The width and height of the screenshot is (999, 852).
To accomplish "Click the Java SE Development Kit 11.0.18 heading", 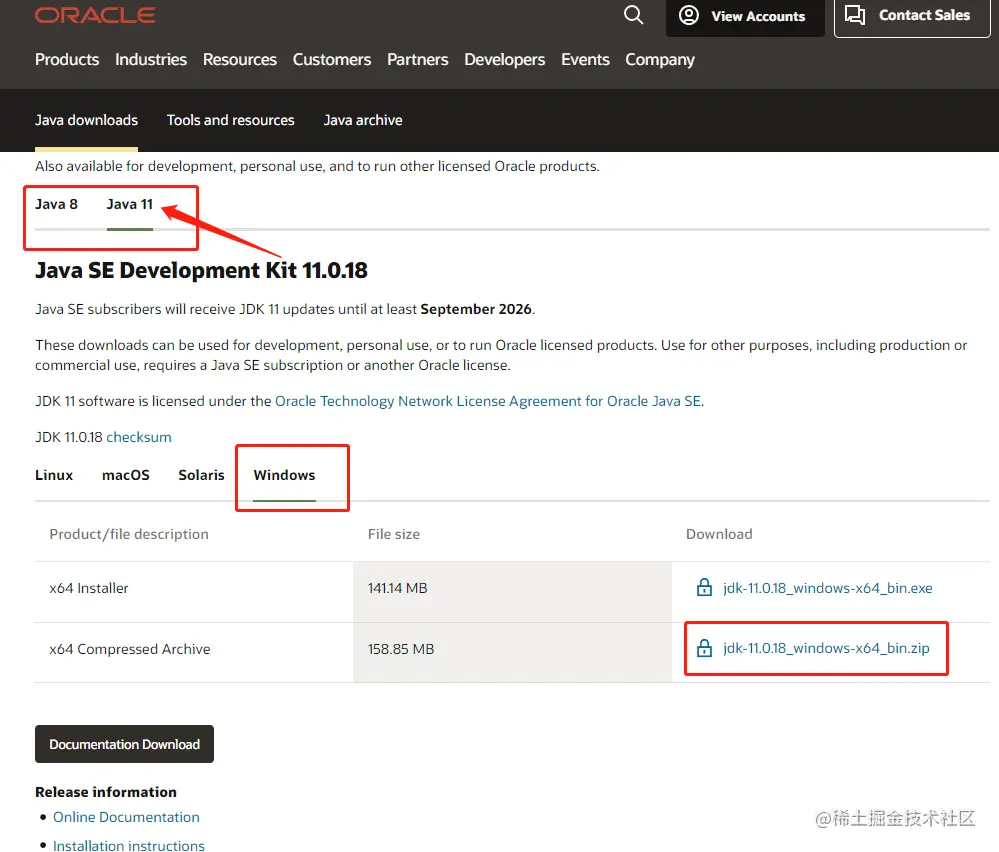I will coord(201,270).
